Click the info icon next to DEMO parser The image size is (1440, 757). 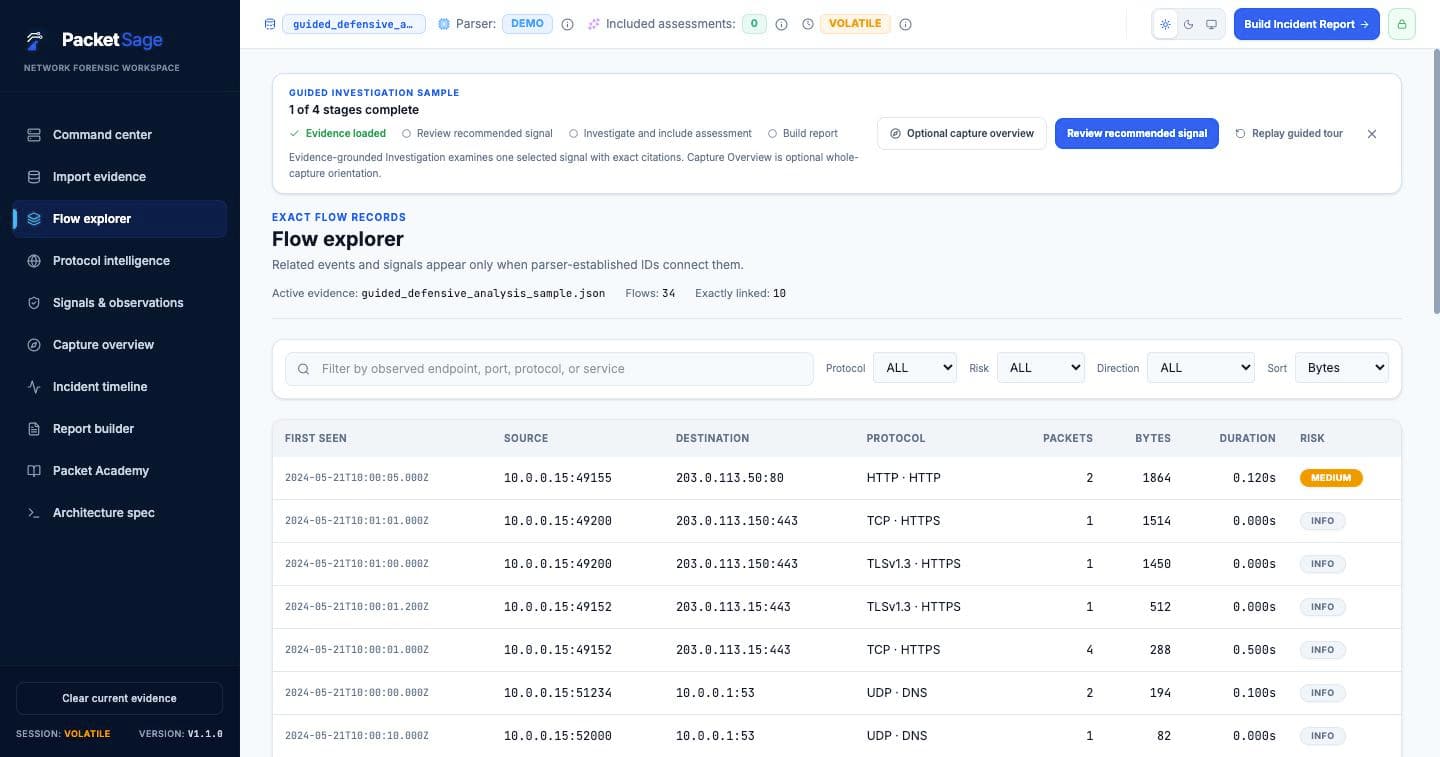pyautogui.click(x=567, y=24)
